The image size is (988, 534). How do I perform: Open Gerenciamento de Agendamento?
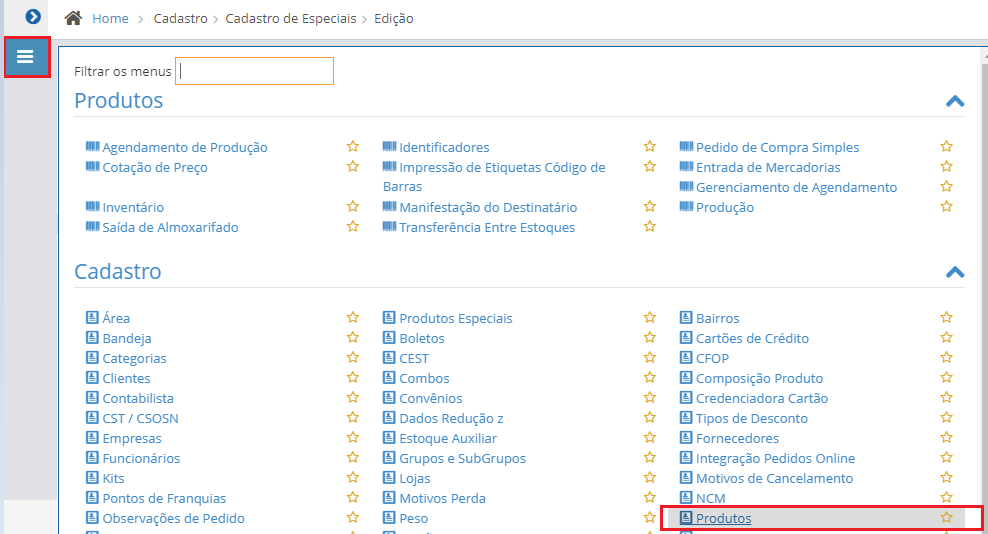coord(796,187)
